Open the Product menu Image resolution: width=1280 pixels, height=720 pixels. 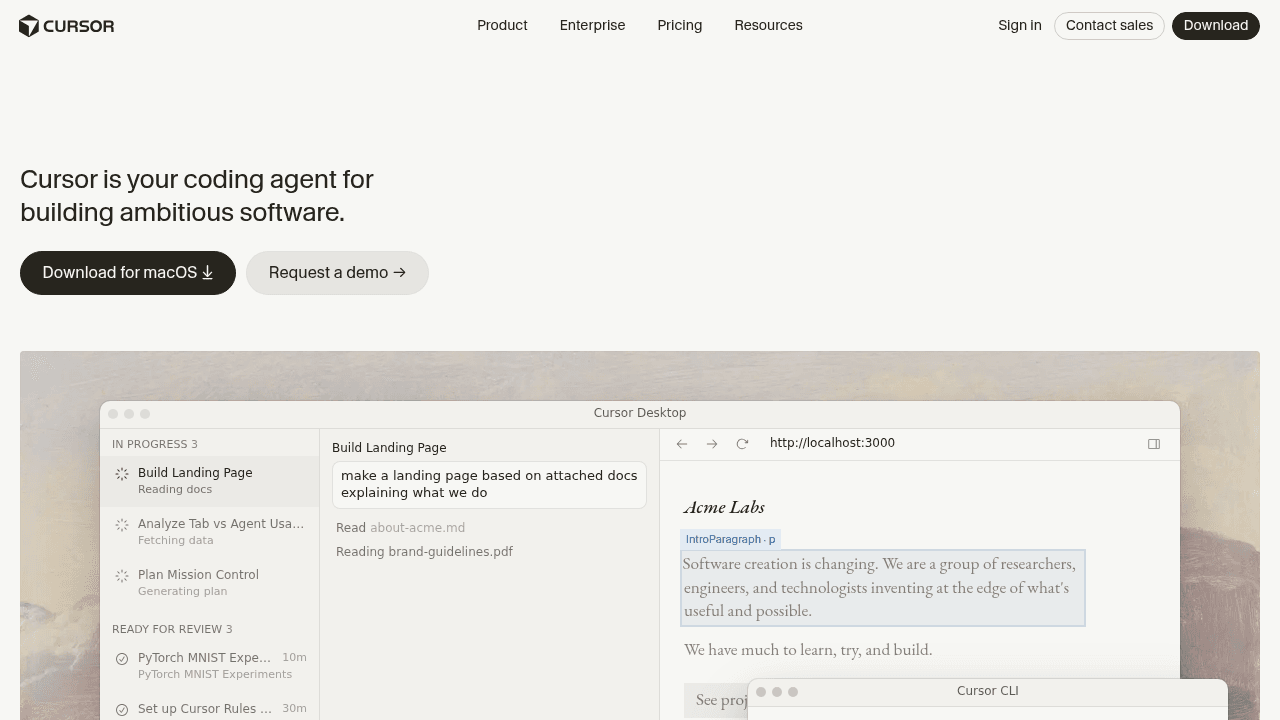coord(502,25)
